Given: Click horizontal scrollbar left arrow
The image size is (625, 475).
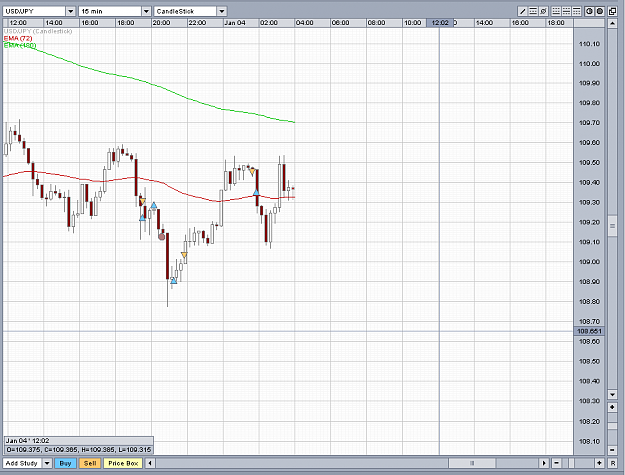Looking at the screenshot, I should click(150, 463).
